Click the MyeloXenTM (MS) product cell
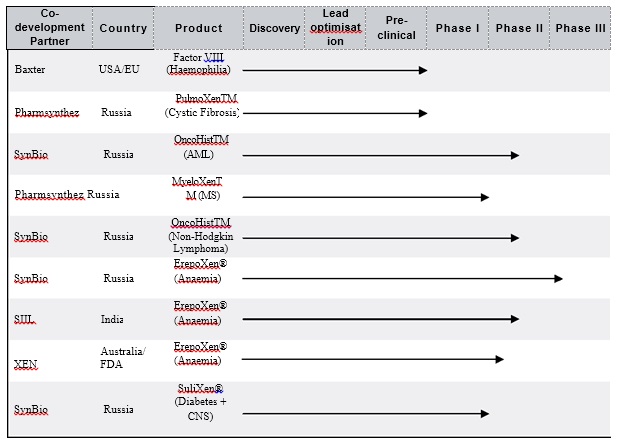Screen dimensions: 620x443 [202, 189]
